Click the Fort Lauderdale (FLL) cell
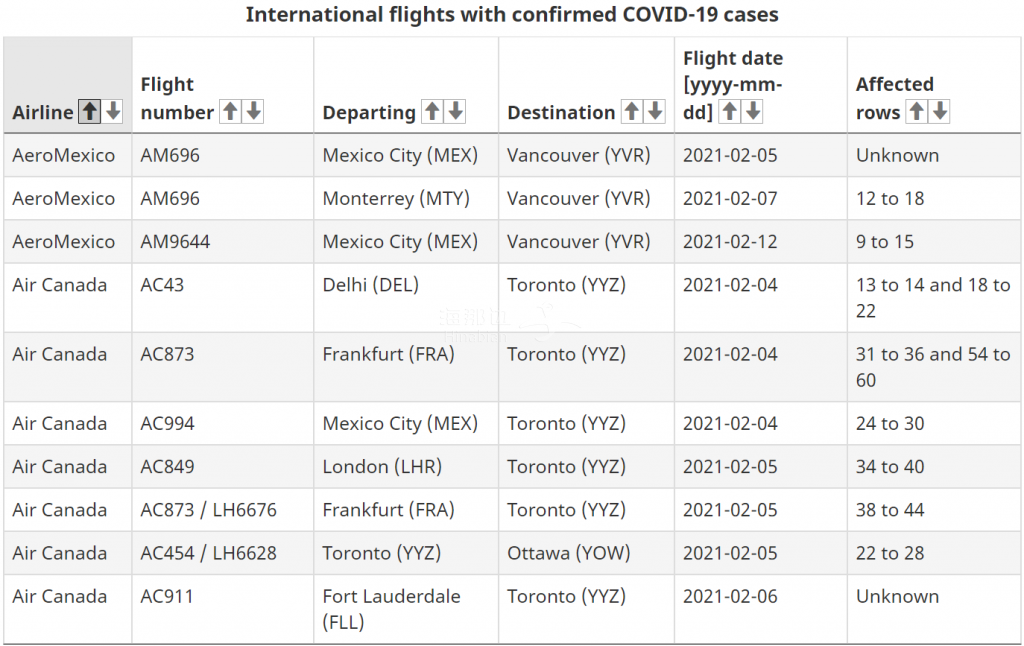This screenshot has height=646, width=1024. 406,609
